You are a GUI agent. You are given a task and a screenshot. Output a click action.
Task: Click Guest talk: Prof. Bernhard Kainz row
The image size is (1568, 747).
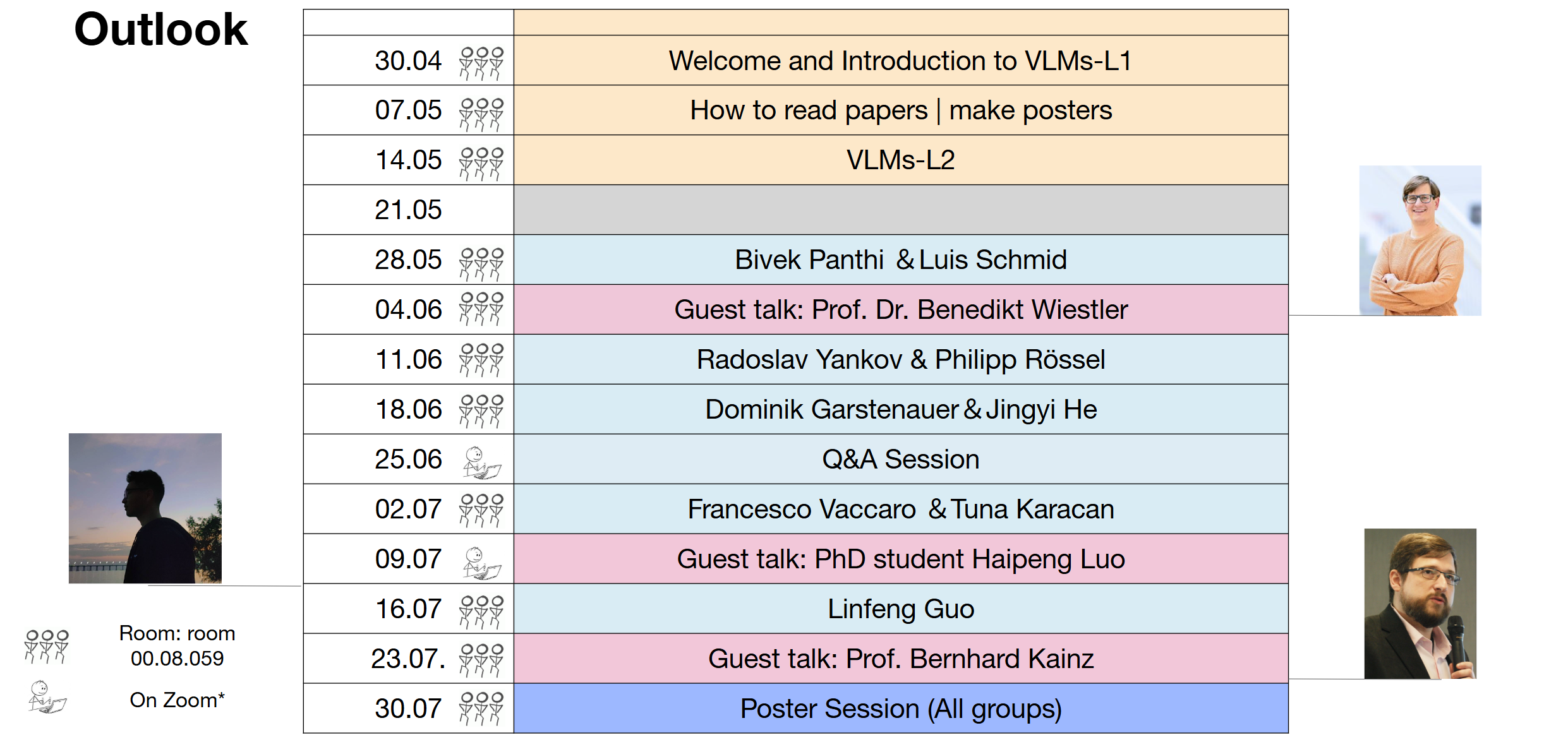coord(901,659)
